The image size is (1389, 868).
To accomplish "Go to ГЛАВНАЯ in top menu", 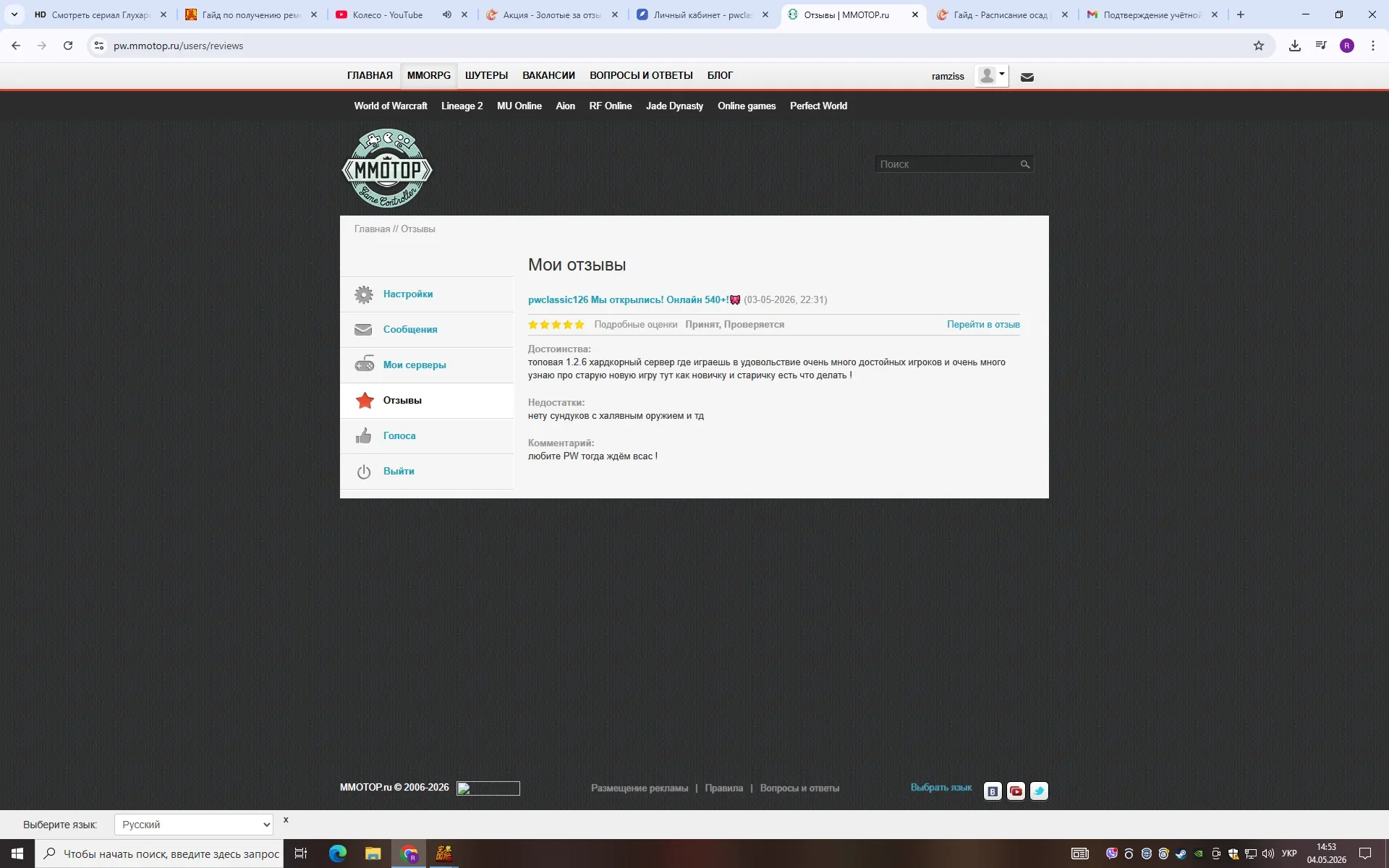I will (x=370, y=75).
